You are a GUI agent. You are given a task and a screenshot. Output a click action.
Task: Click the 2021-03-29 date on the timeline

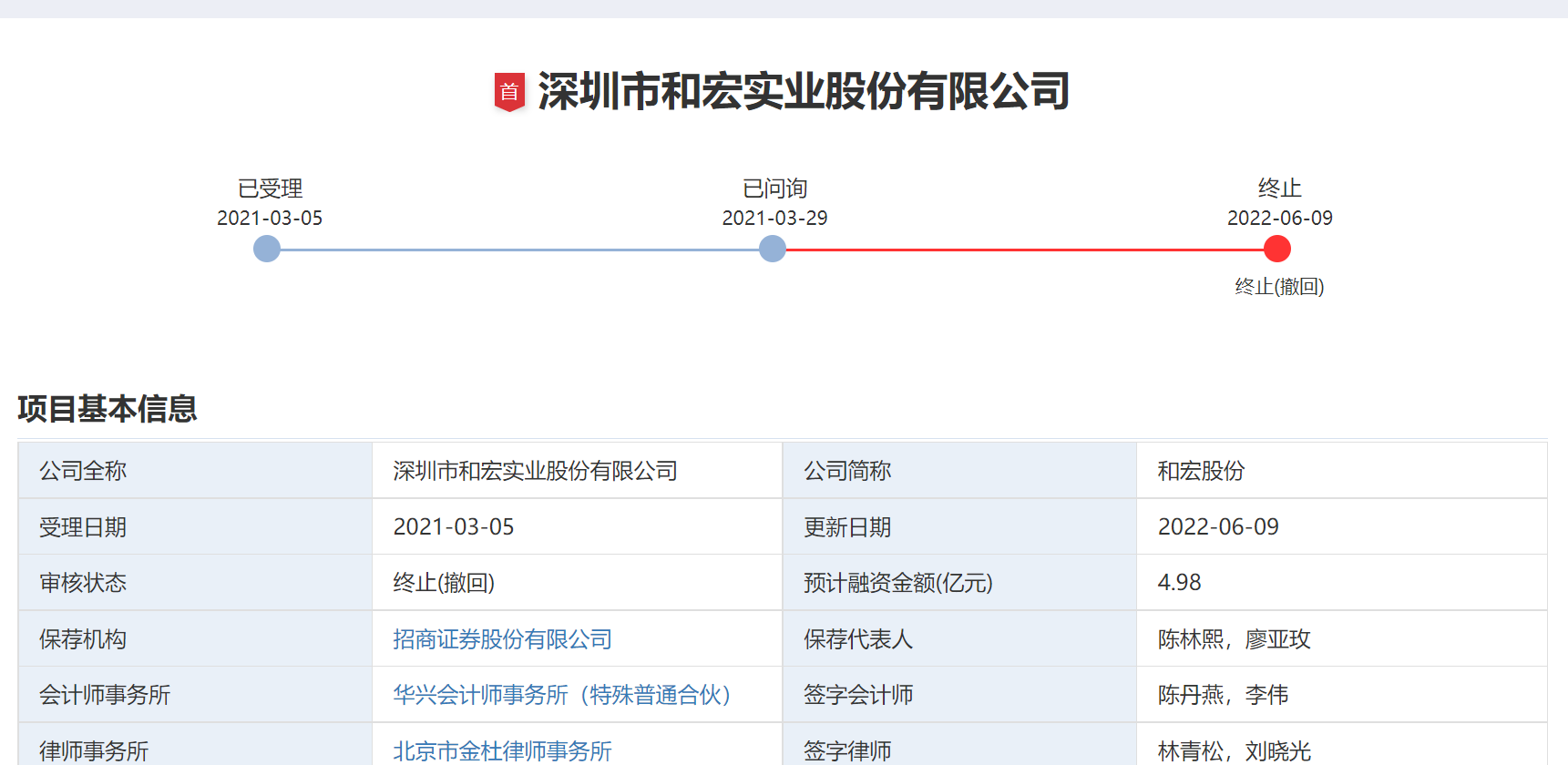(774, 219)
